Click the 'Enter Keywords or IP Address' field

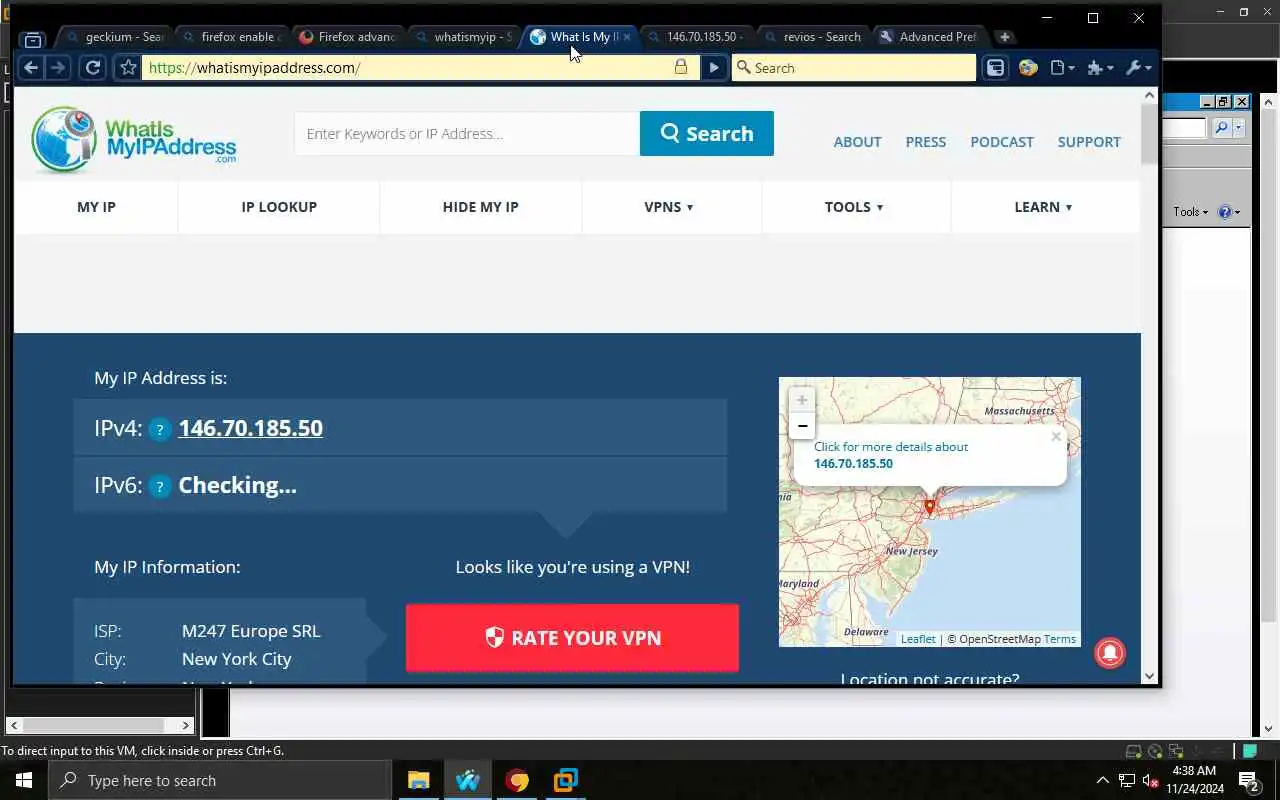(467, 133)
